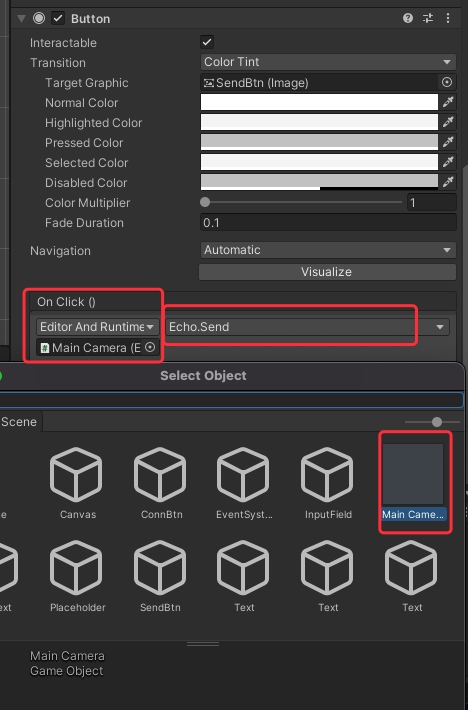Click the Highlighted Color swatch
This screenshot has height=710, width=468.
pos(319,122)
